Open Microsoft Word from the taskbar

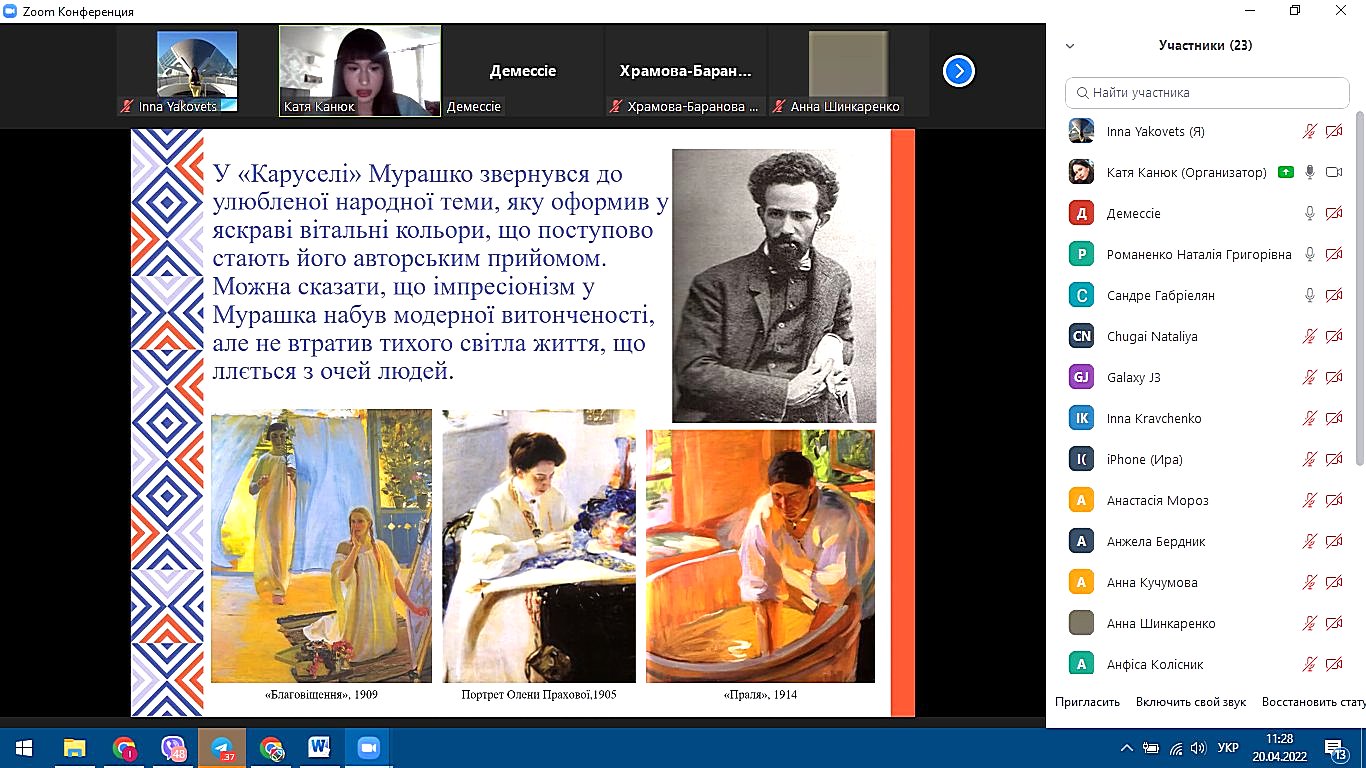[319, 747]
